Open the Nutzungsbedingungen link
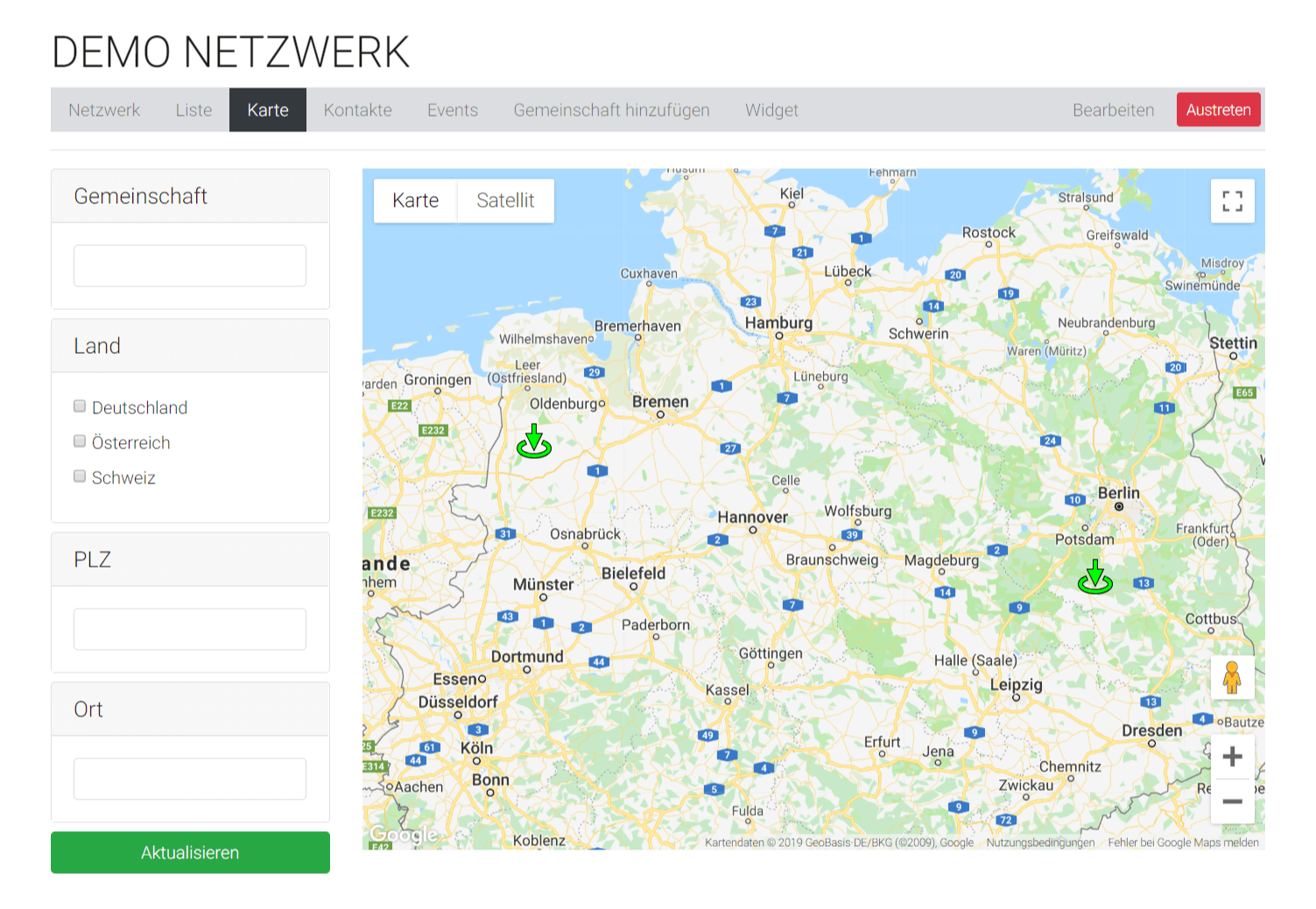The height and width of the screenshot is (909, 1316). click(1039, 842)
